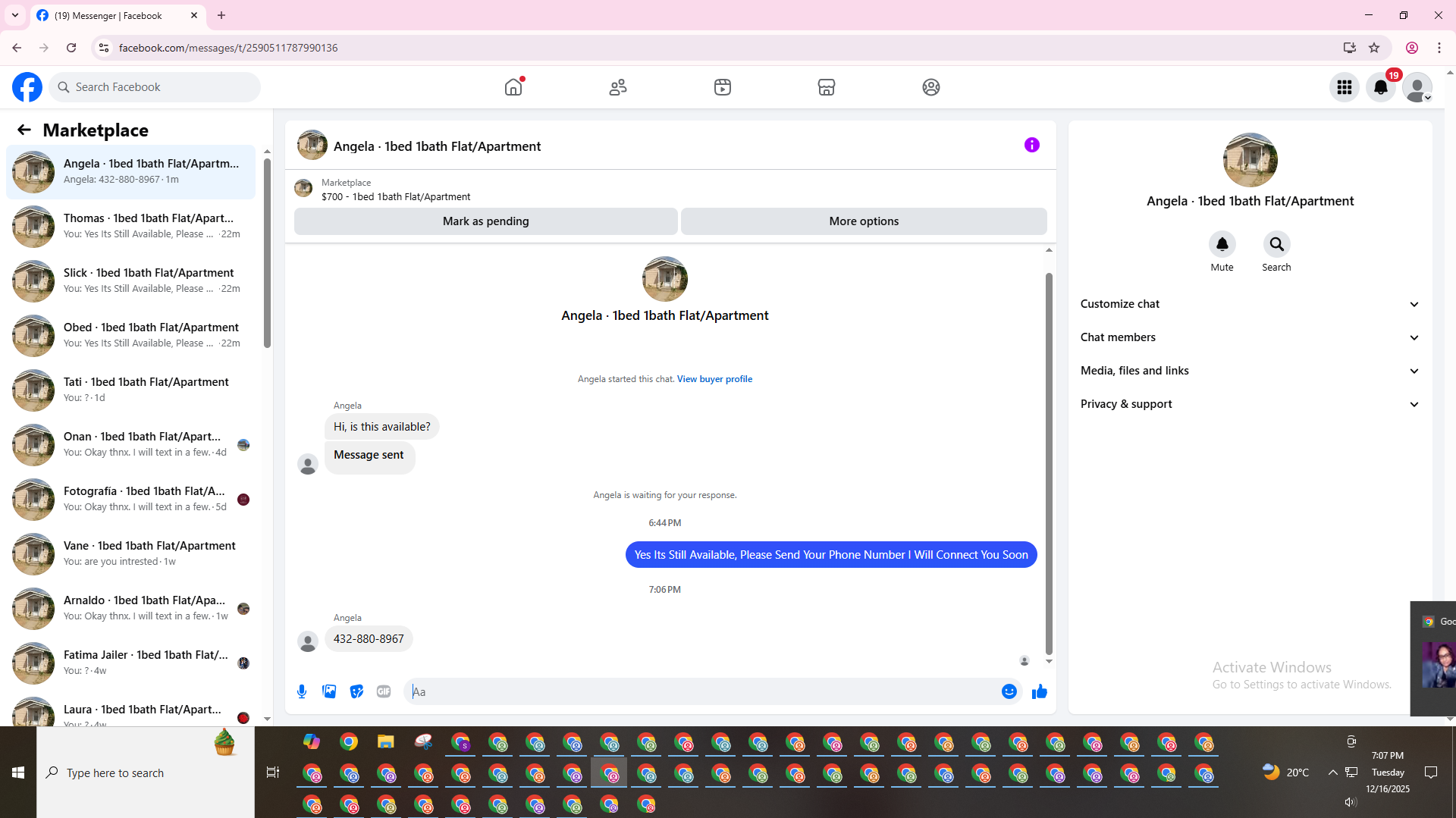The width and height of the screenshot is (1456, 818).
Task: Click the chat message list scrollbar
Action: 1049,462
